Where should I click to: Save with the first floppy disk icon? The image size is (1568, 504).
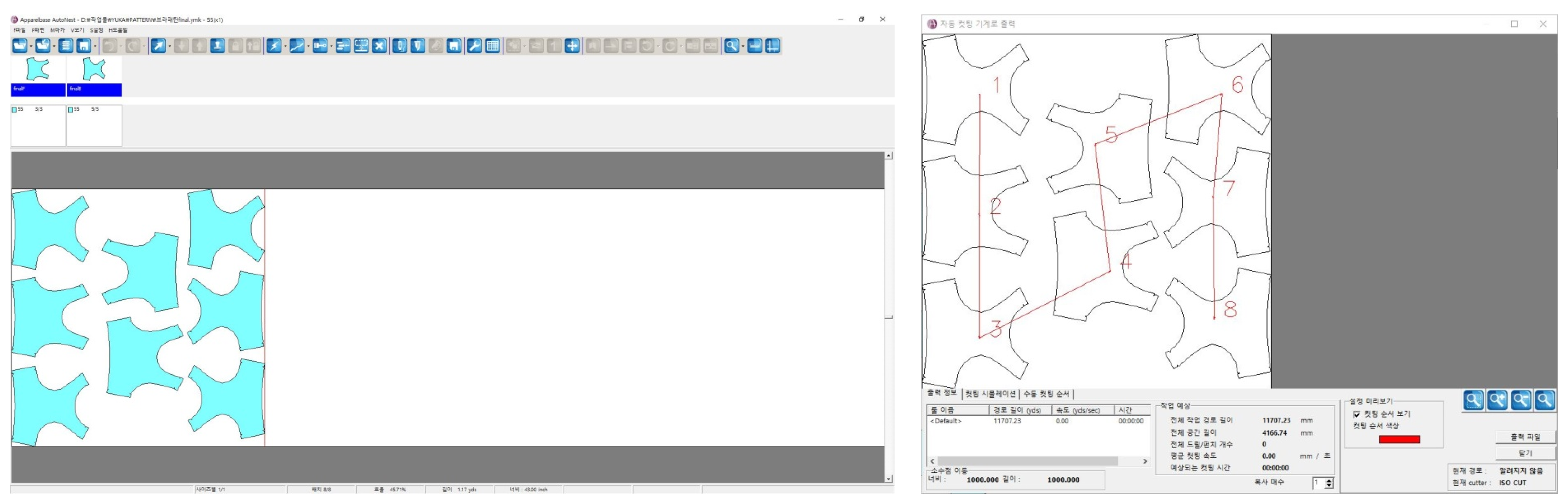(84, 46)
